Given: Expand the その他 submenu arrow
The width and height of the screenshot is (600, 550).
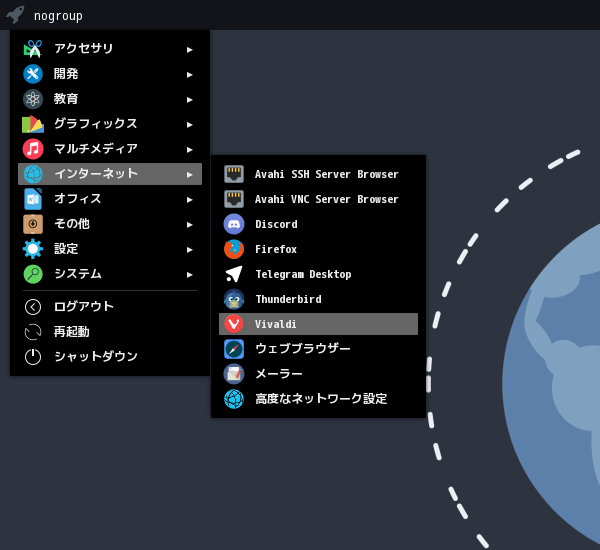Looking at the screenshot, I should [x=189, y=225].
